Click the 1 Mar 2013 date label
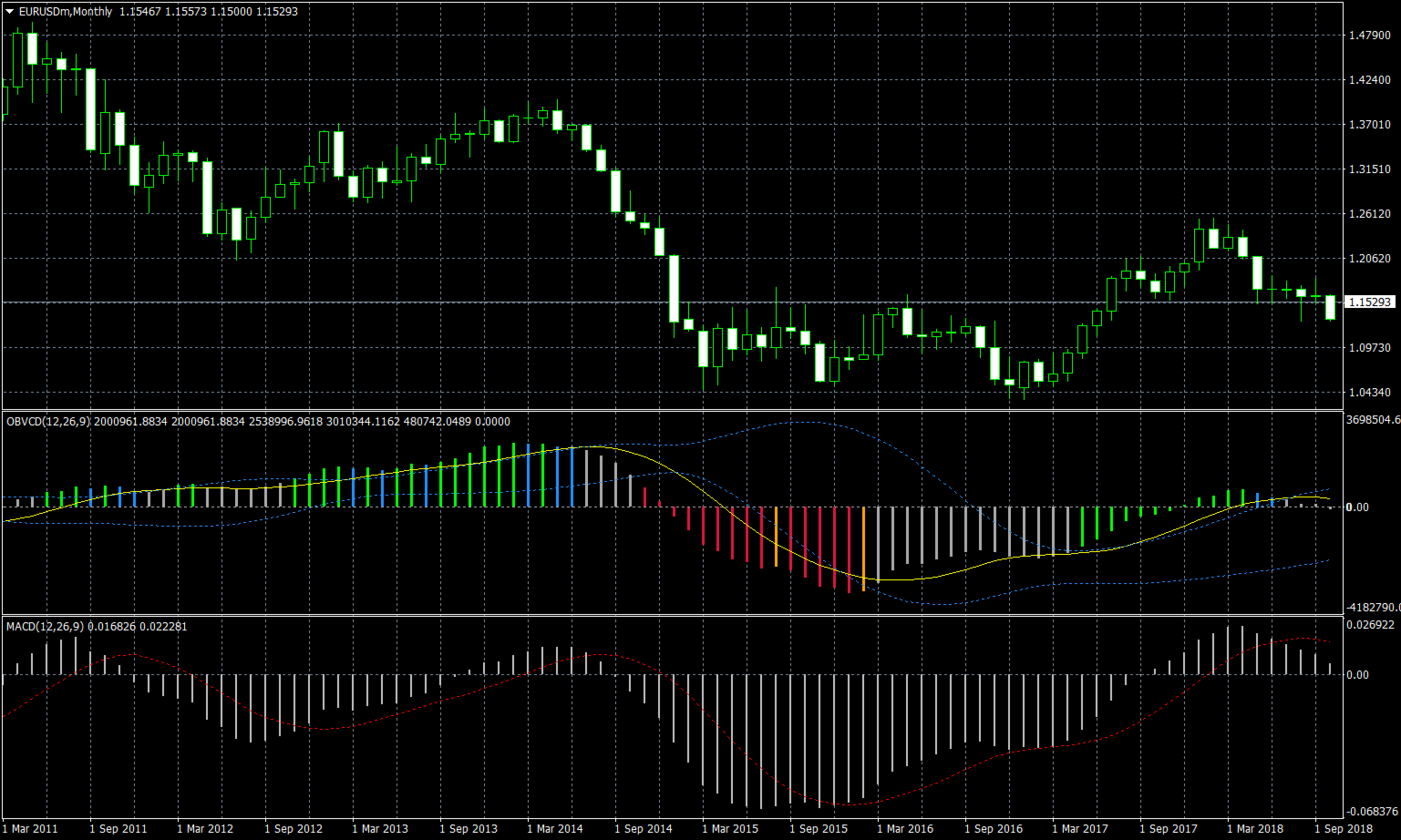This screenshot has height=840, width=1401. click(381, 829)
